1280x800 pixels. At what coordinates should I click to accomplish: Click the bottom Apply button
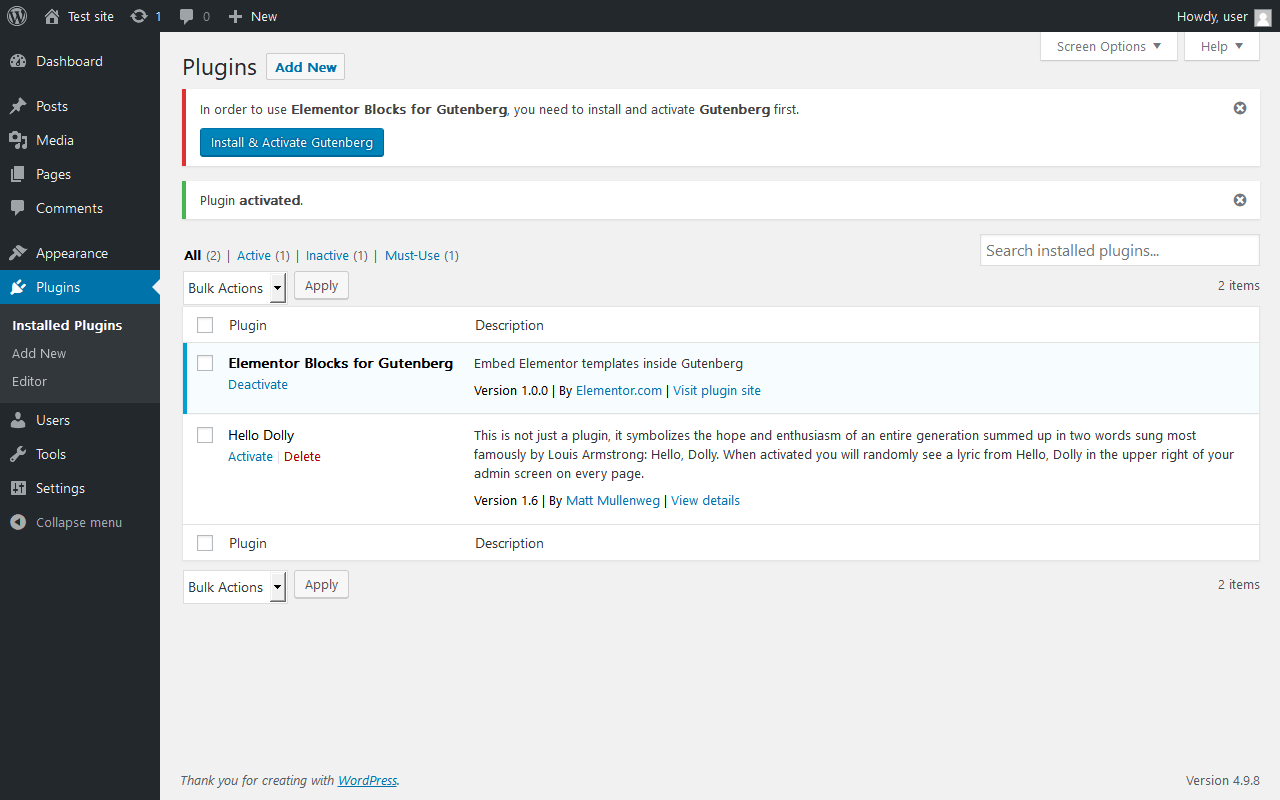tap(321, 585)
